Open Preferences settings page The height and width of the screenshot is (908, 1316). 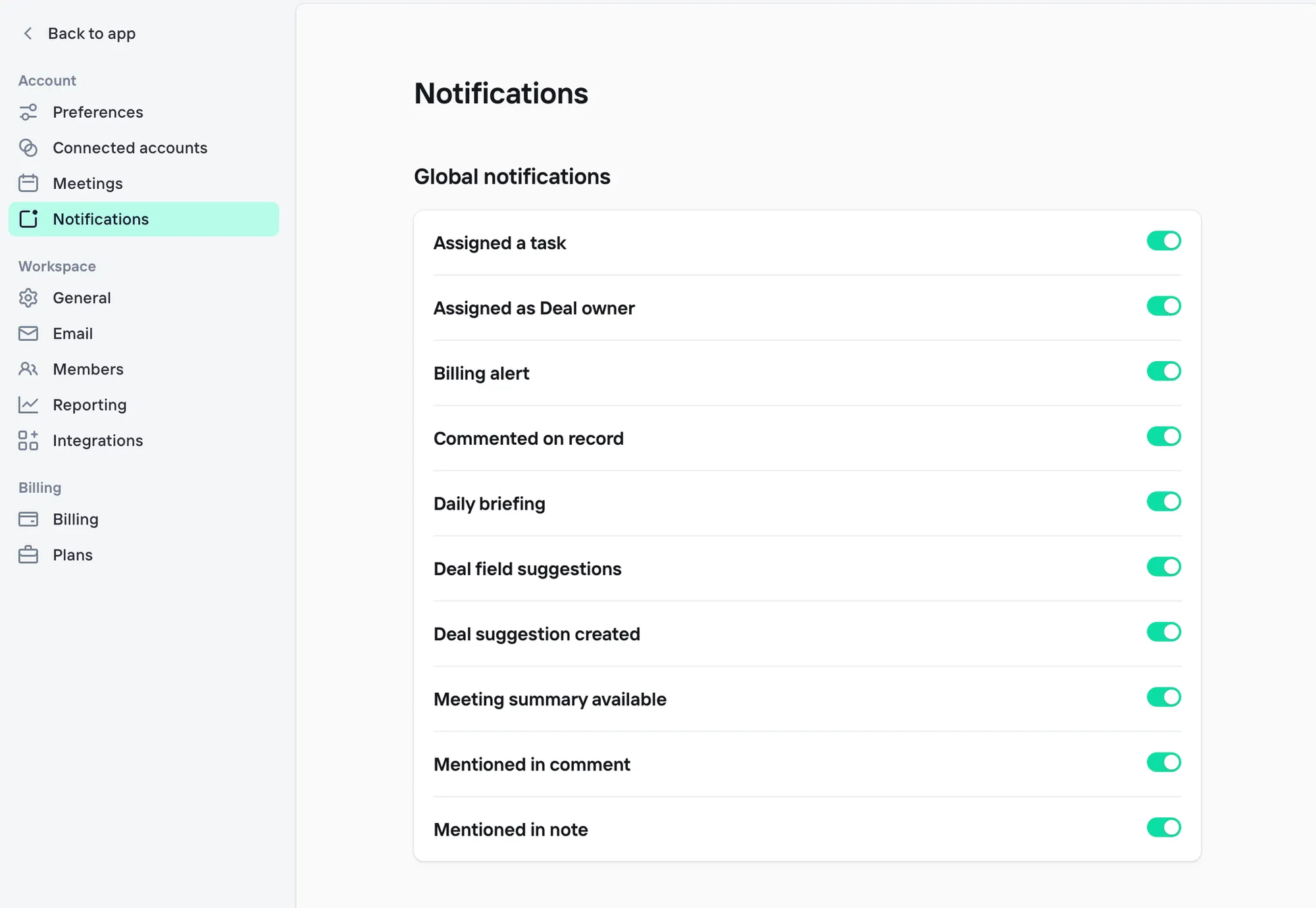click(x=143, y=113)
